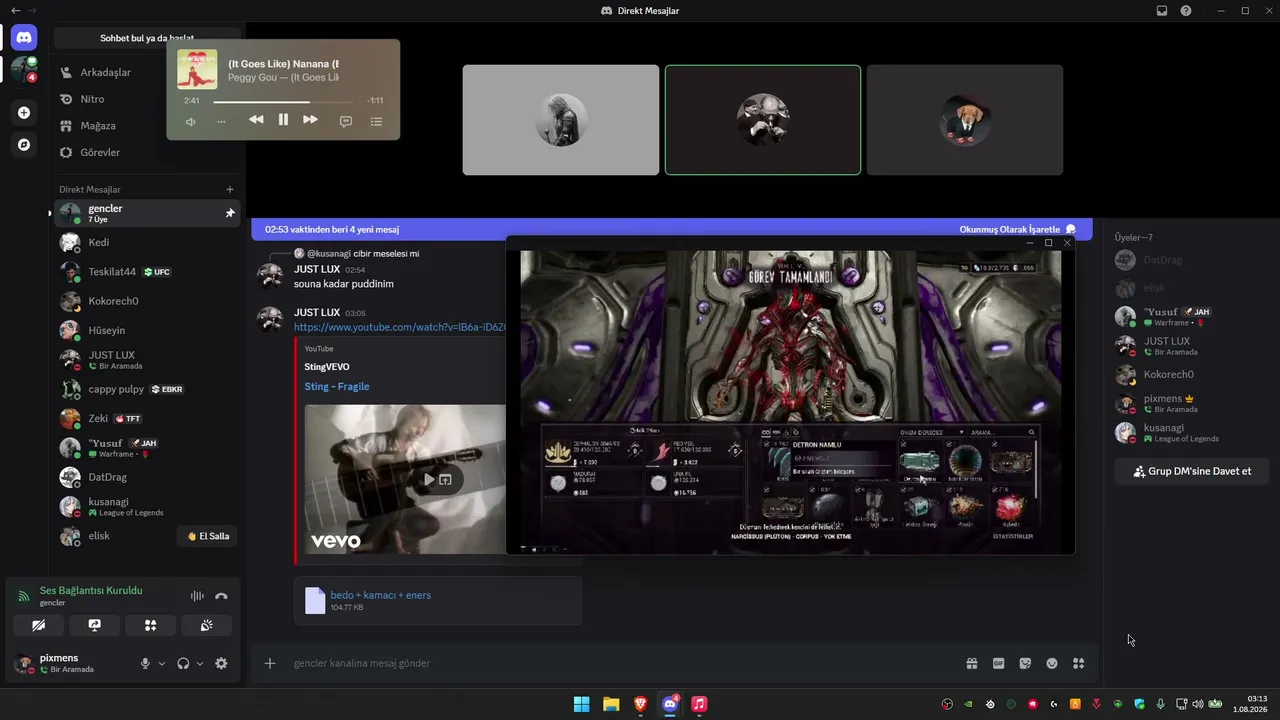Open the soundboard in voice panel
The width and height of the screenshot is (1280, 720).
pyautogui.click(x=207, y=625)
